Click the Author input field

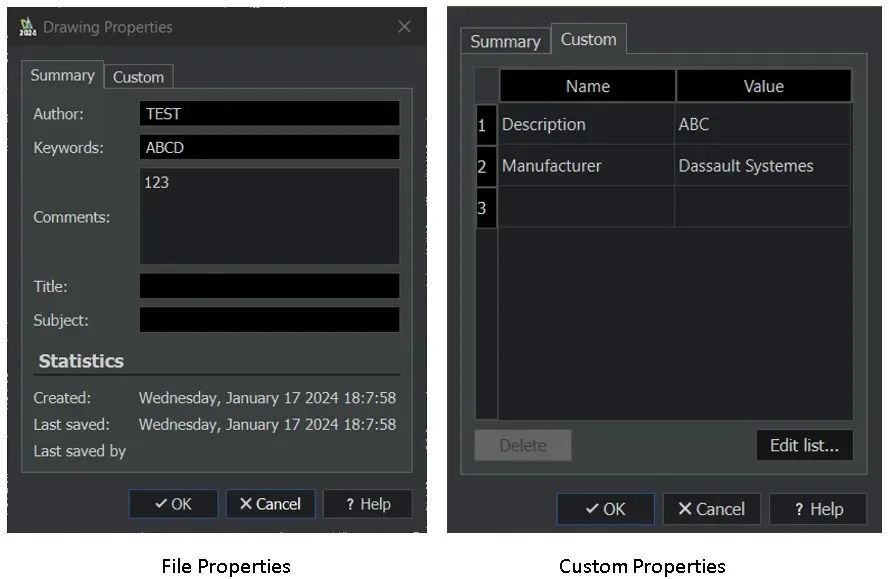click(269, 114)
